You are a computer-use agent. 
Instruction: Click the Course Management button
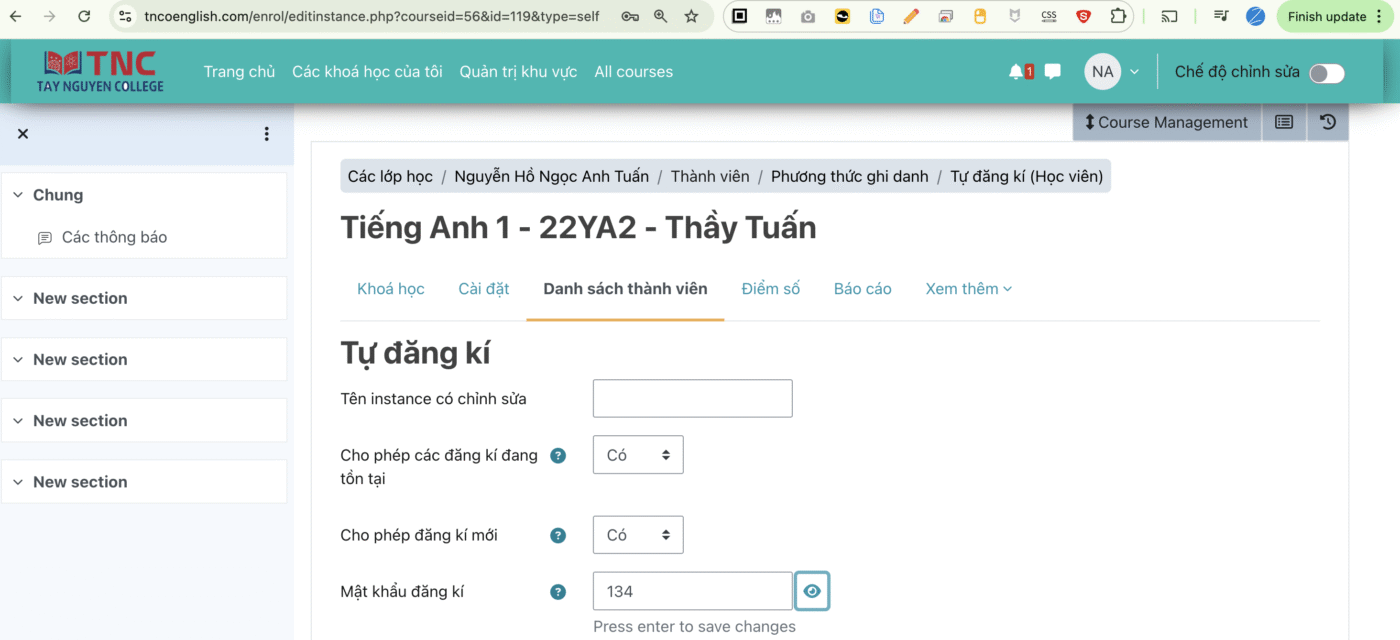1165,122
